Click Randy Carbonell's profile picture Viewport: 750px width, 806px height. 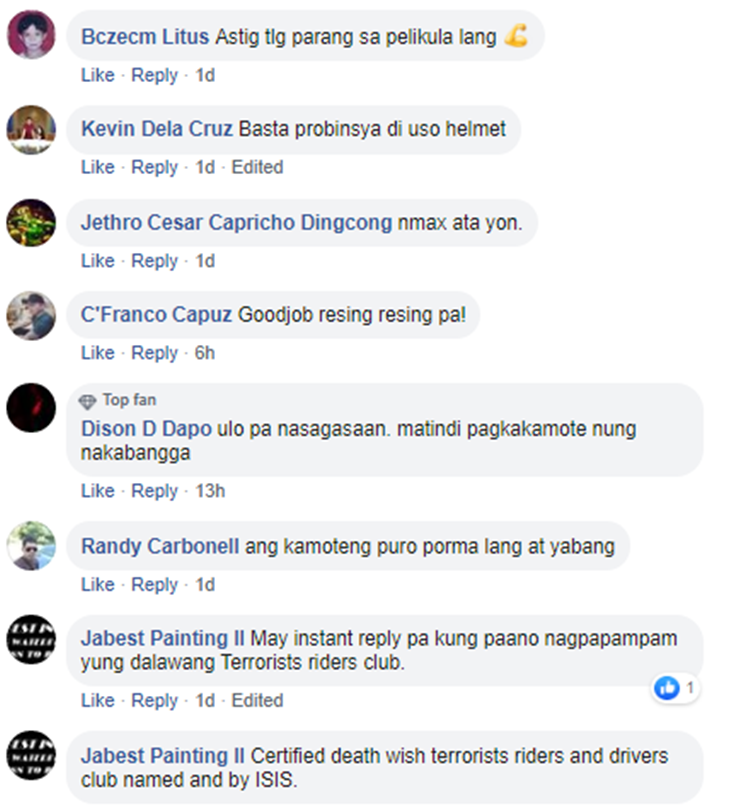(31, 546)
